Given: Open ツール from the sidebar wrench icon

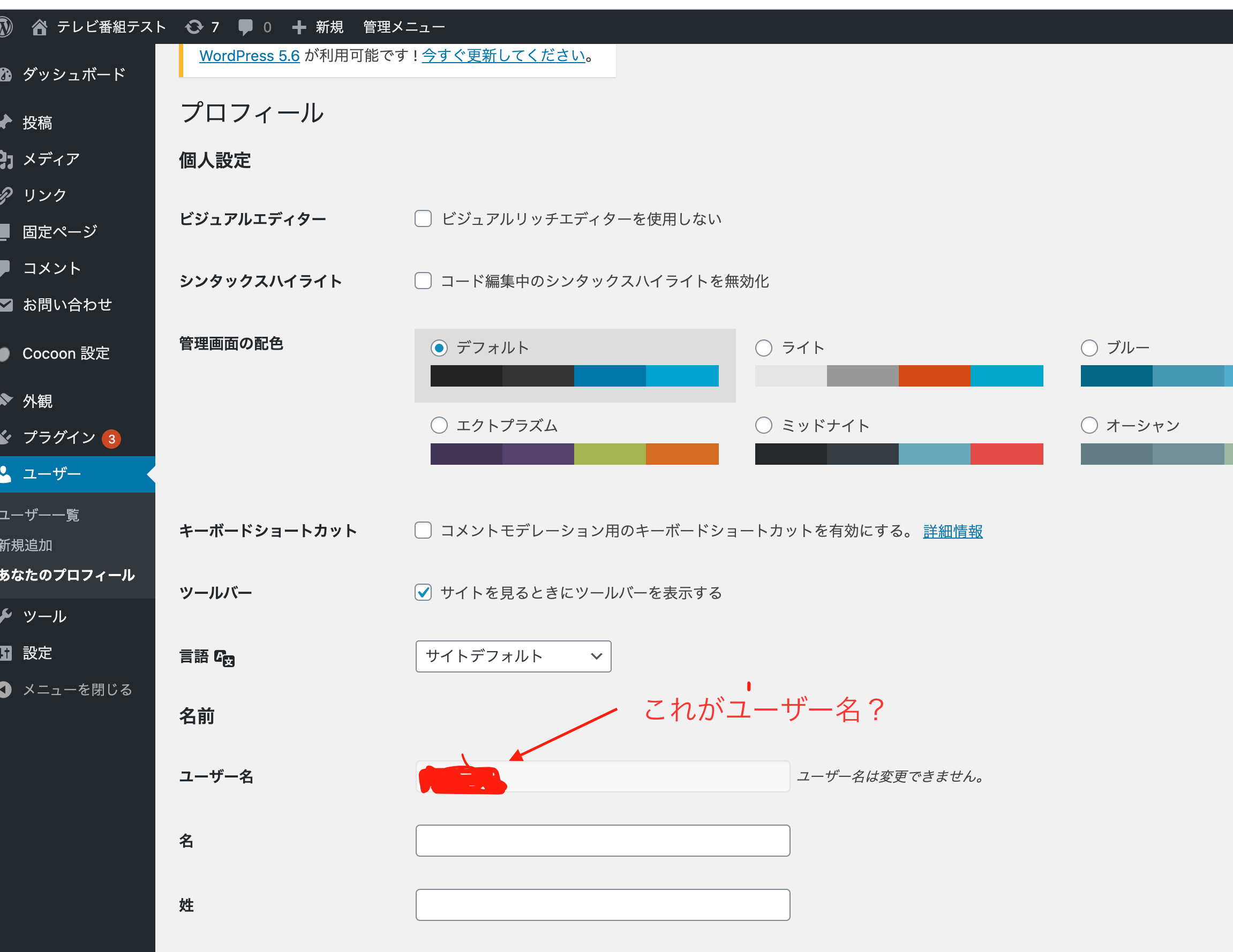Looking at the screenshot, I should pyautogui.click(x=7, y=616).
